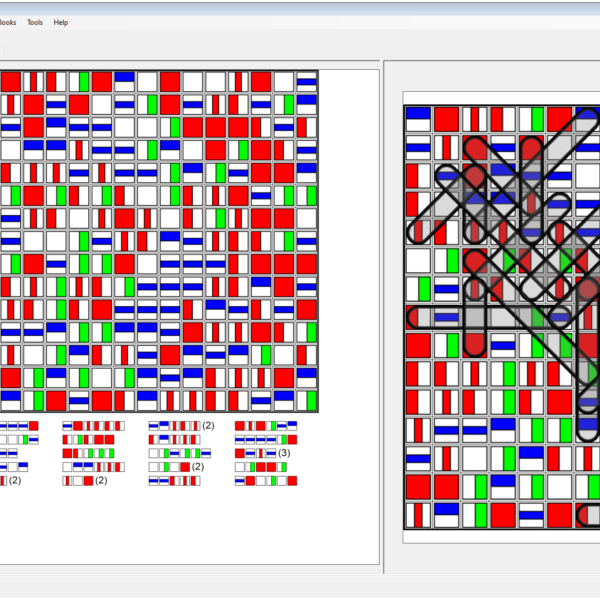600x600 pixels.
Task: Open the Help menu
Action: [x=61, y=22]
